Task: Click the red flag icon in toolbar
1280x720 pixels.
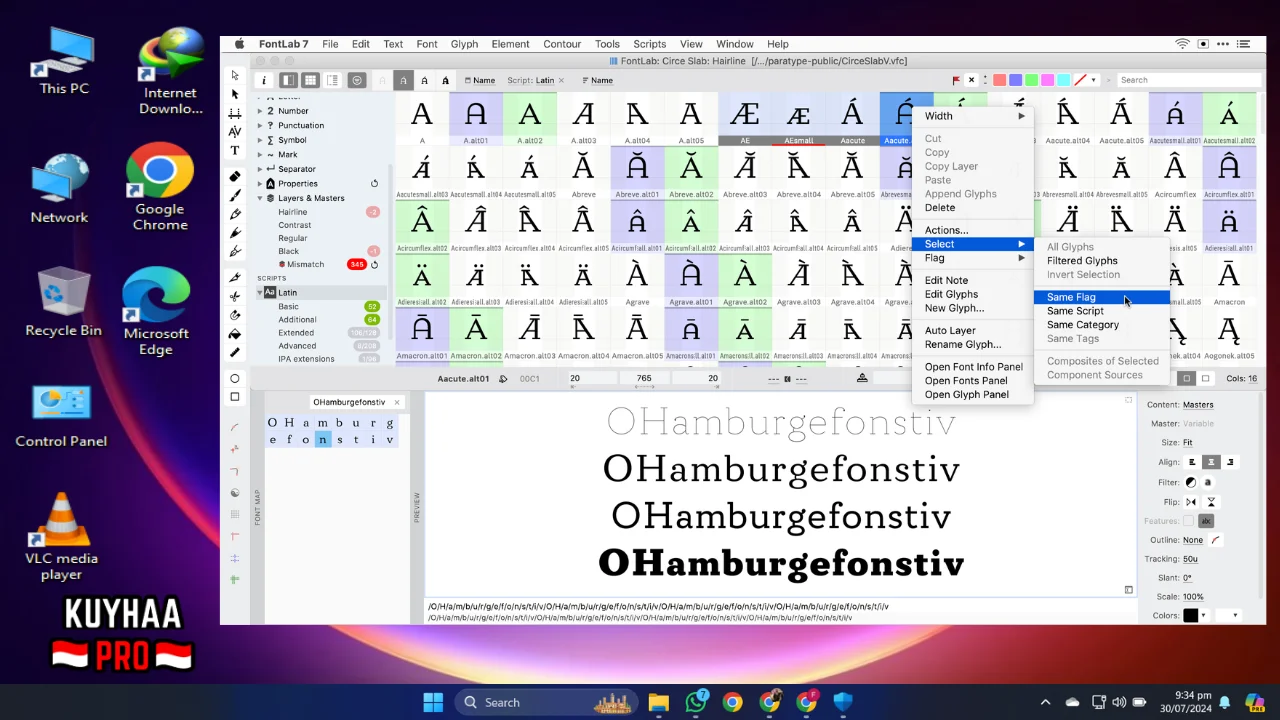Action: click(x=957, y=80)
